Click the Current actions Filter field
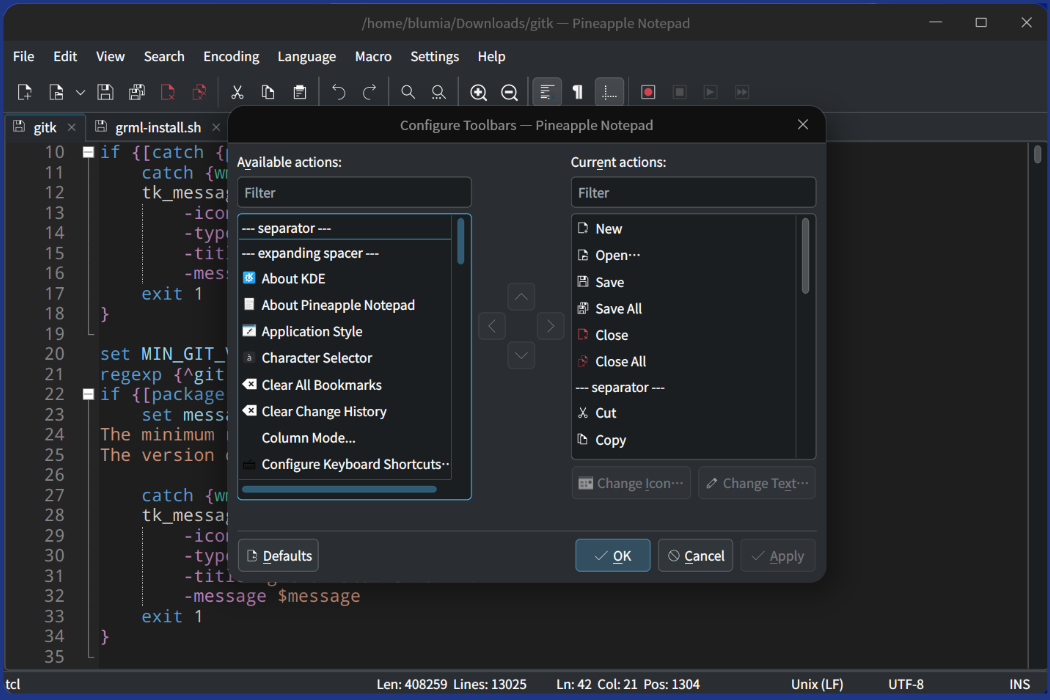The width and height of the screenshot is (1050, 700). point(693,192)
